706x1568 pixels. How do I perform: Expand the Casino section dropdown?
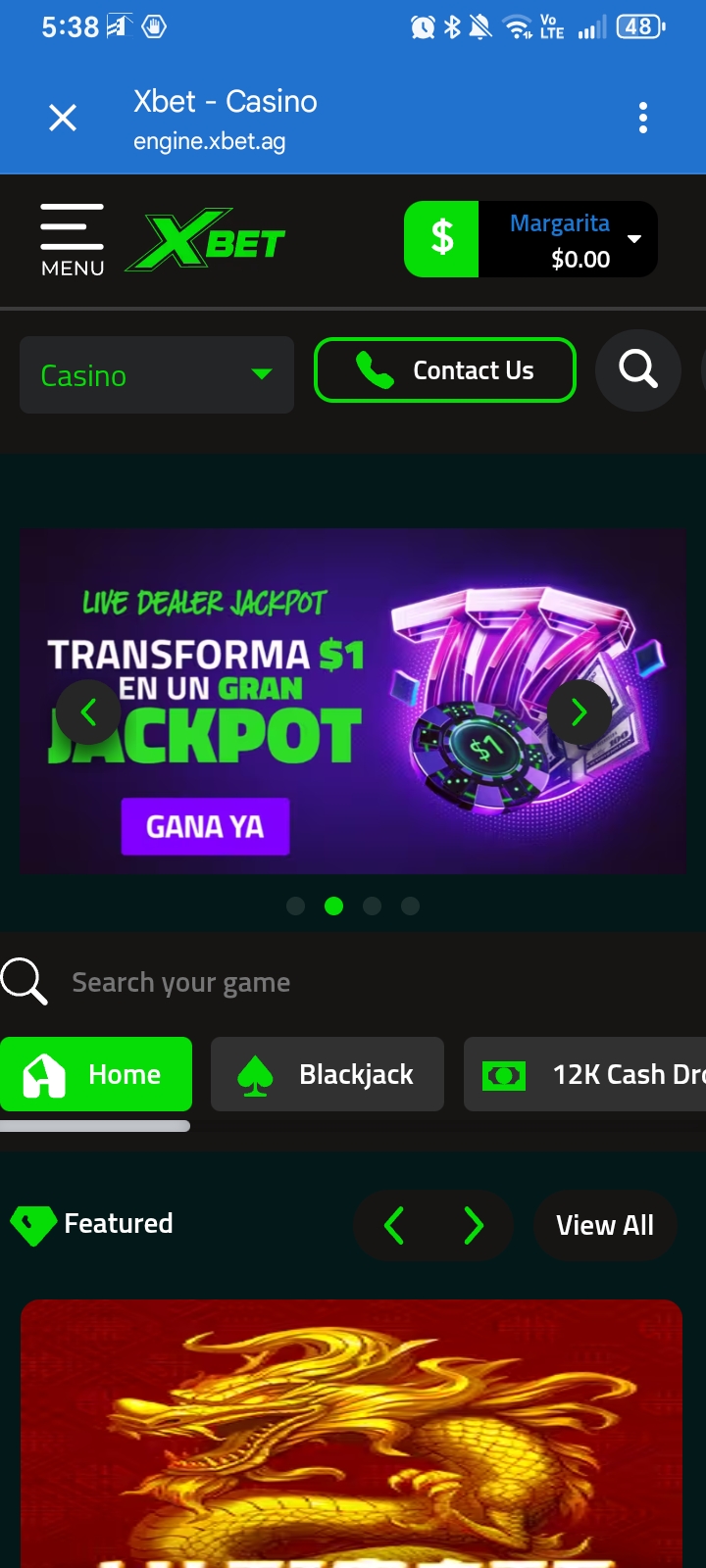pyautogui.click(x=157, y=374)
